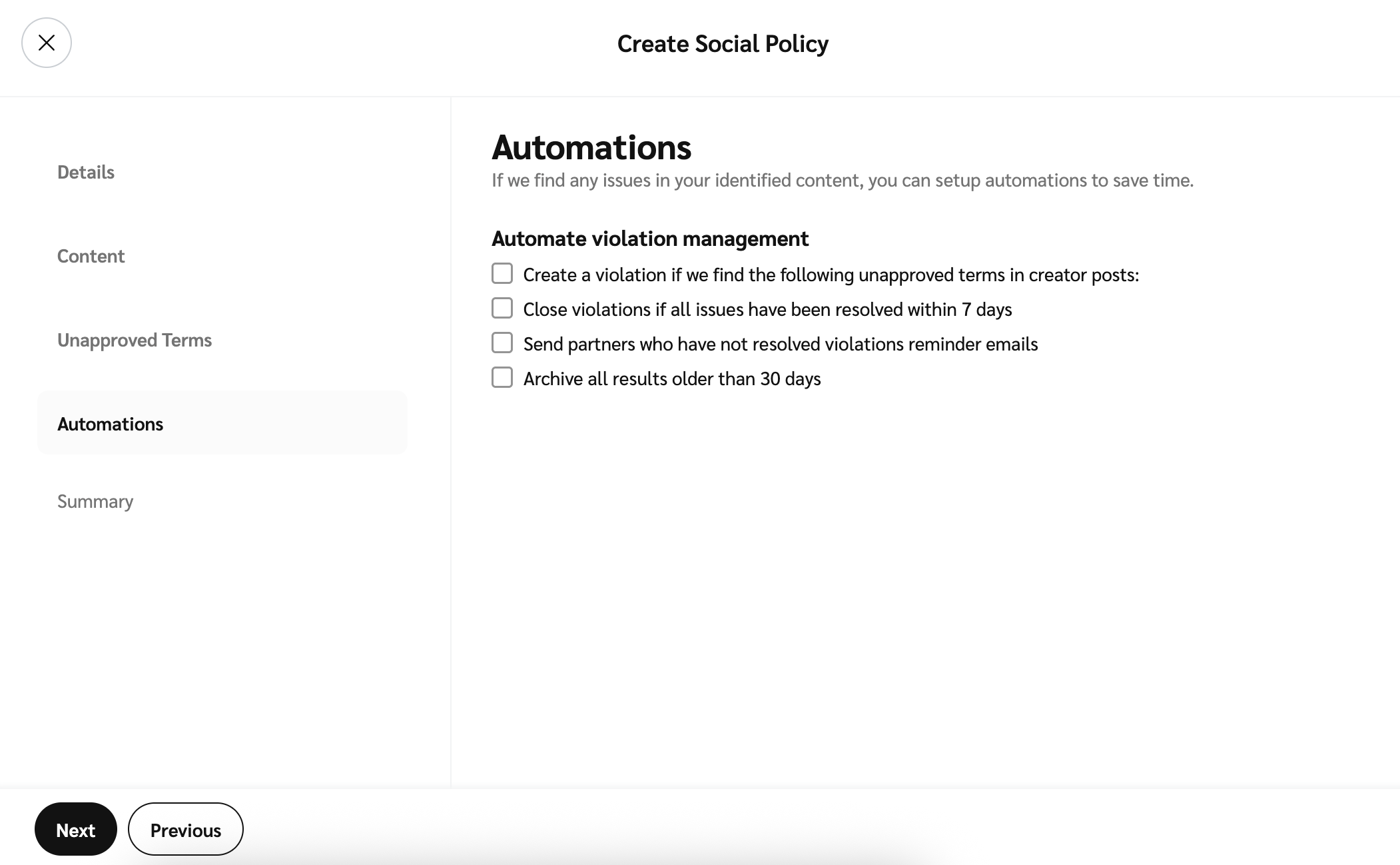Enable the close violations within 7 days checkbox
Screen dimensions: 1400x865
502,309
